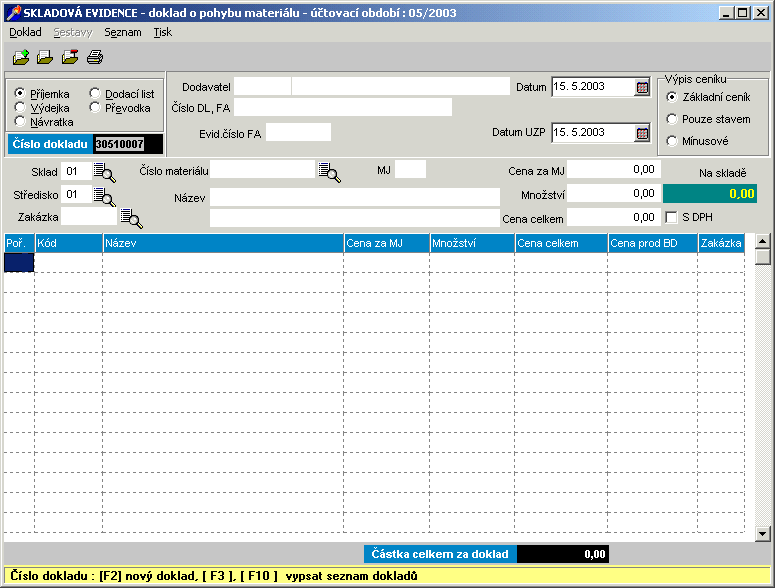Open calendar picker for Datum field
This screenshot has height=588, width=775.
tap(642, 87)
